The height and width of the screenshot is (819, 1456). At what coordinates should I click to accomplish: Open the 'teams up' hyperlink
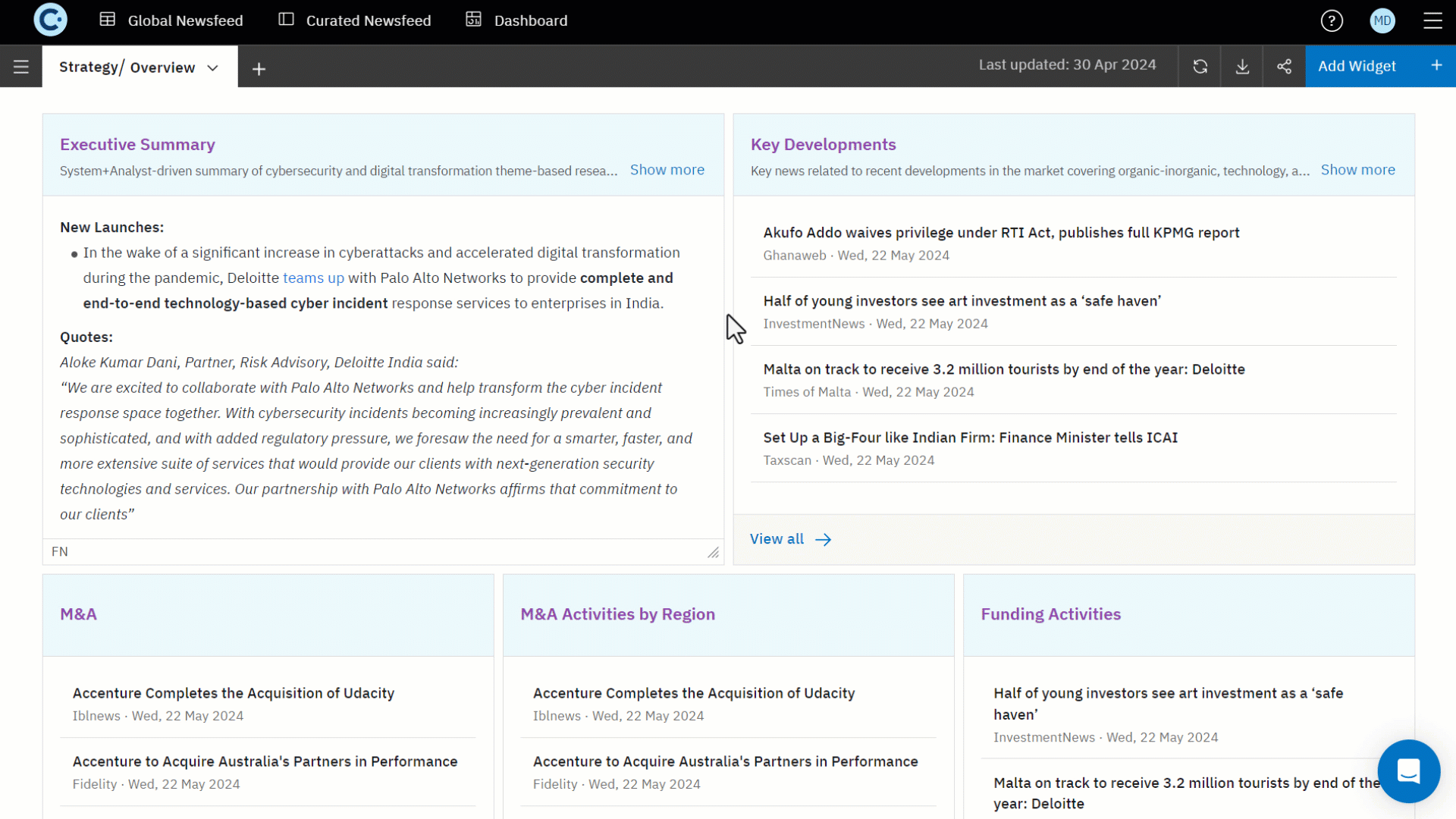[x=313, y=278]
